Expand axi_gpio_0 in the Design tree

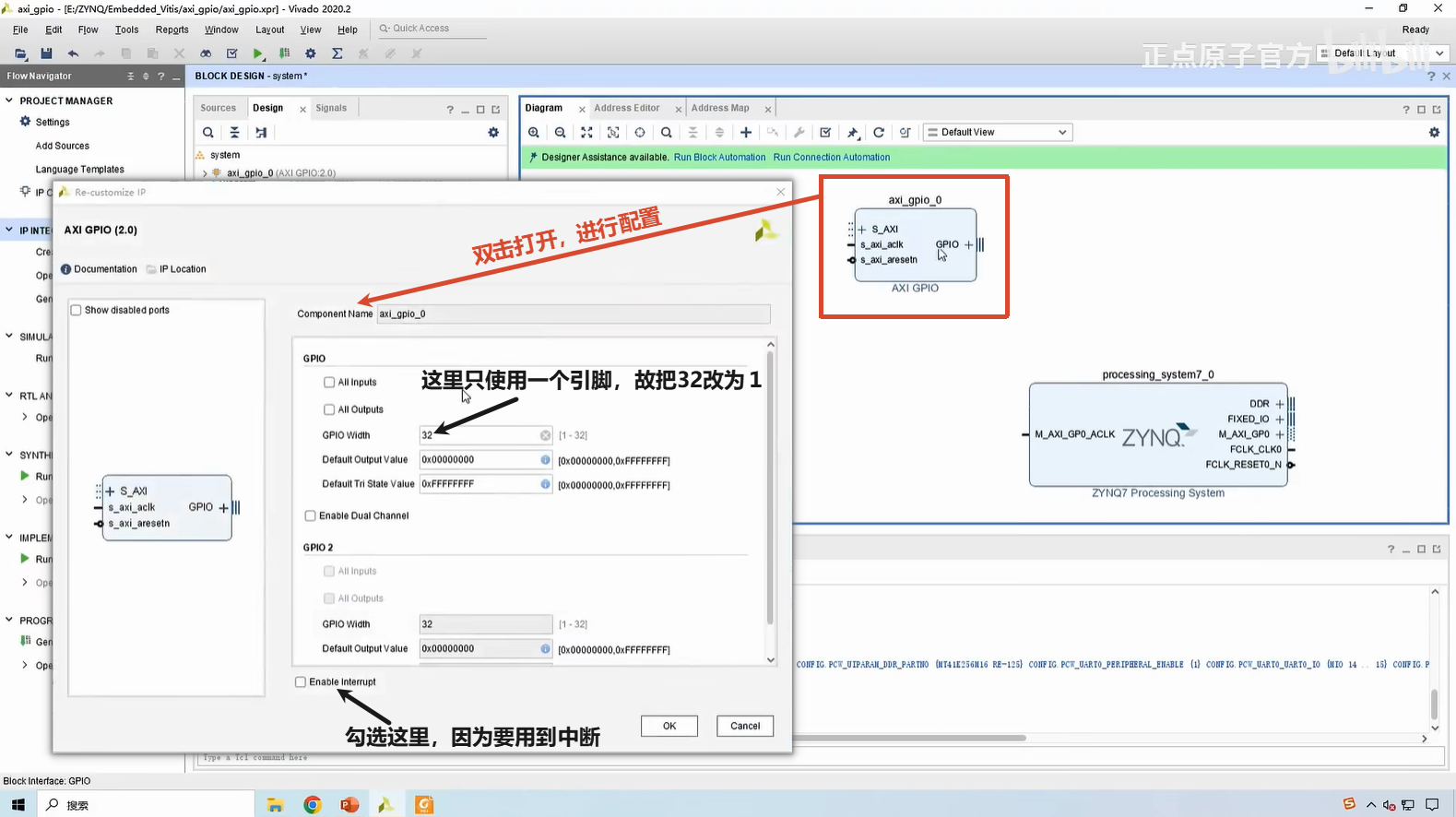(x=205, y=173)
